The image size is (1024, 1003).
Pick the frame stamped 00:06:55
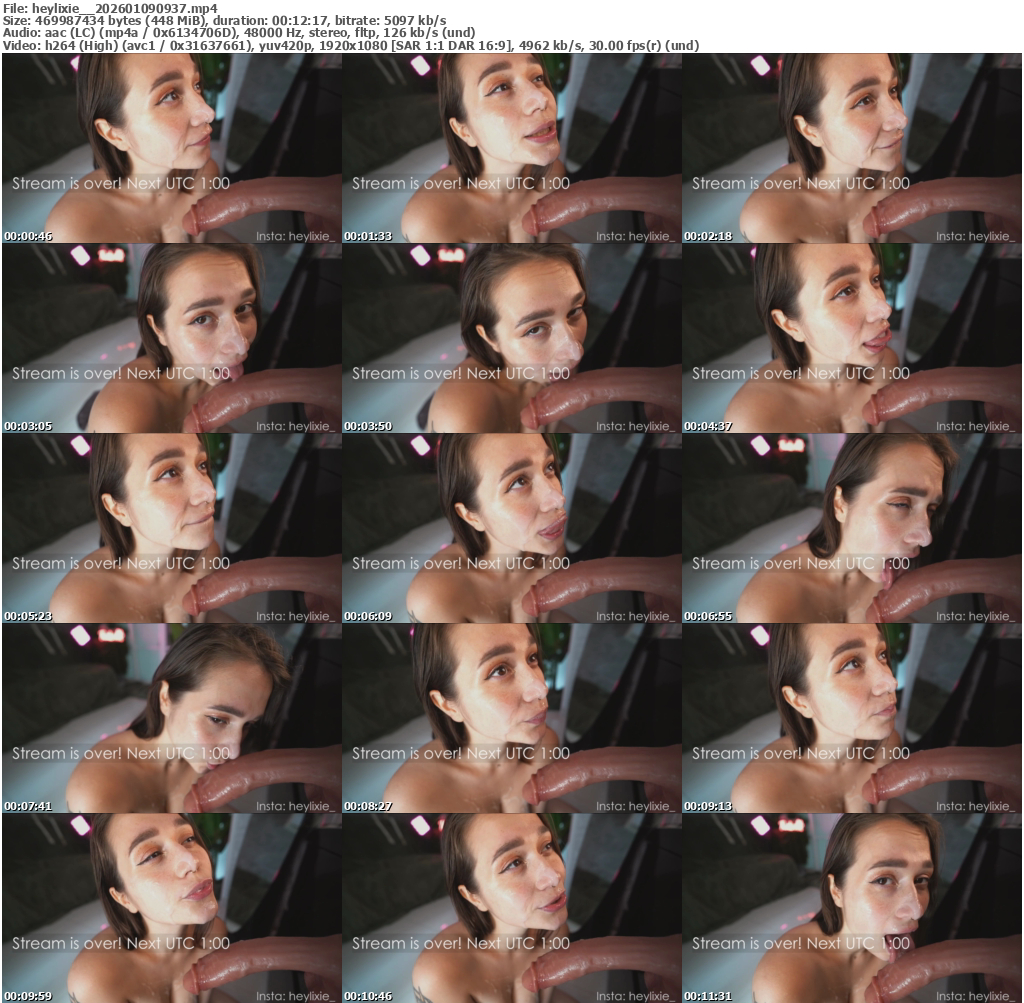pos(852,528)
